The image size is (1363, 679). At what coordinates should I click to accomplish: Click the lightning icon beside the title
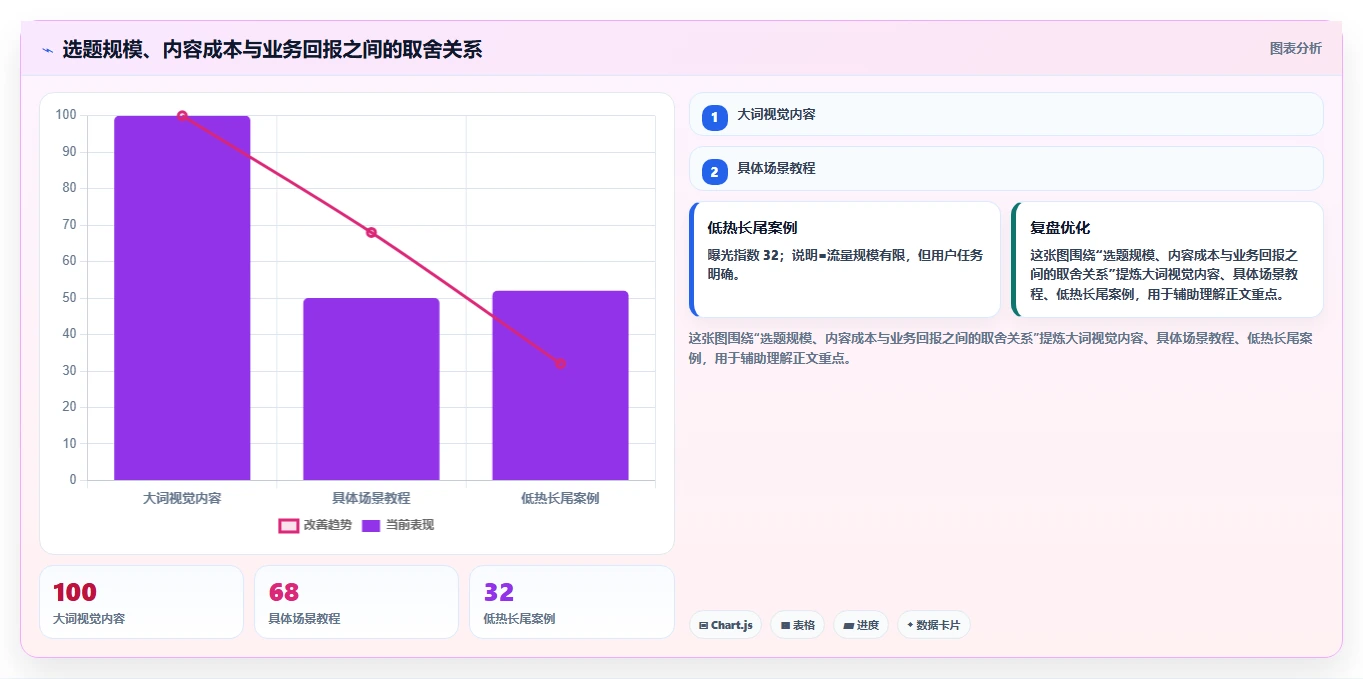click(48, 49)
